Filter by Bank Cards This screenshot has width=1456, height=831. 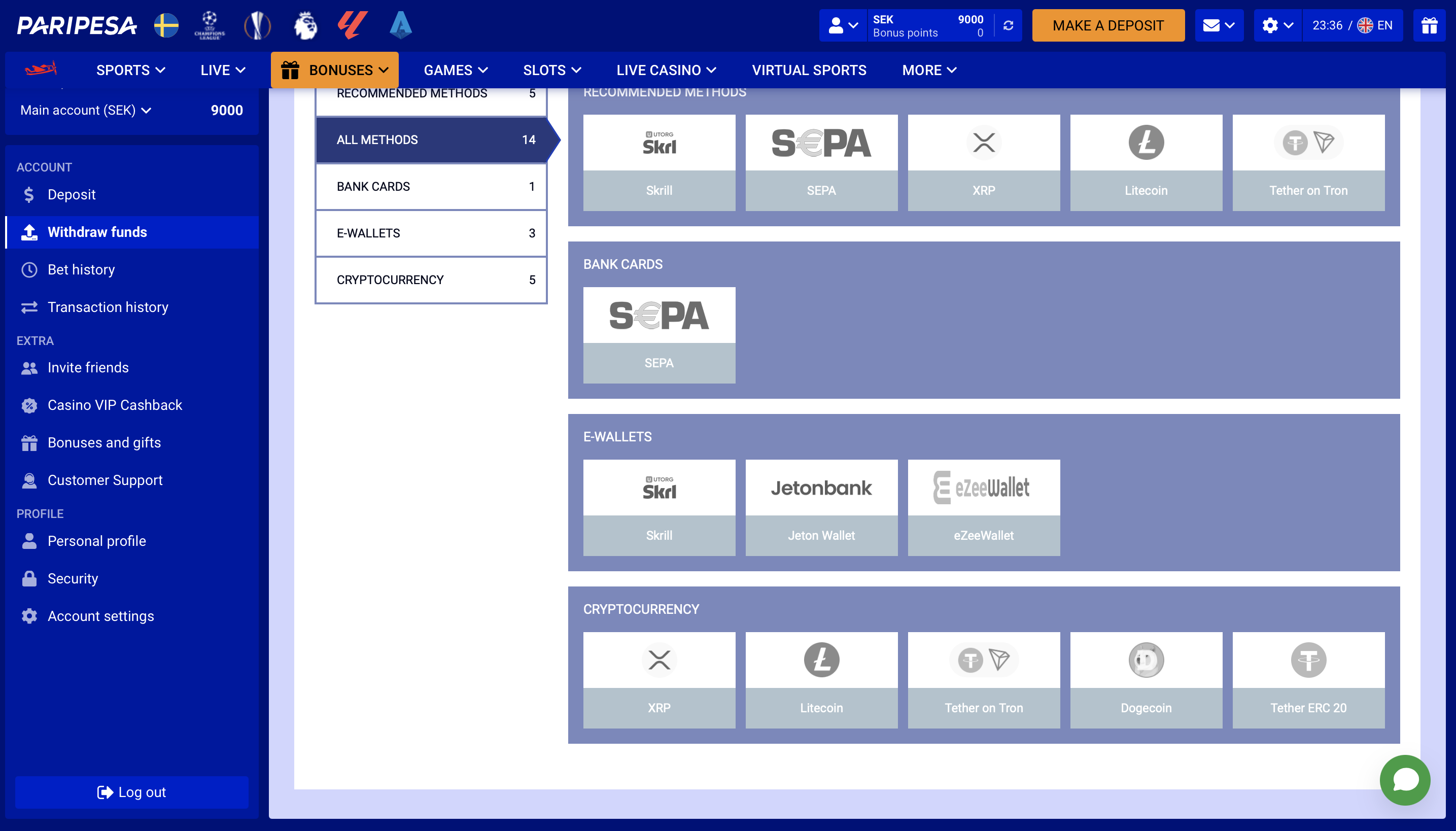tap(432, 187)
